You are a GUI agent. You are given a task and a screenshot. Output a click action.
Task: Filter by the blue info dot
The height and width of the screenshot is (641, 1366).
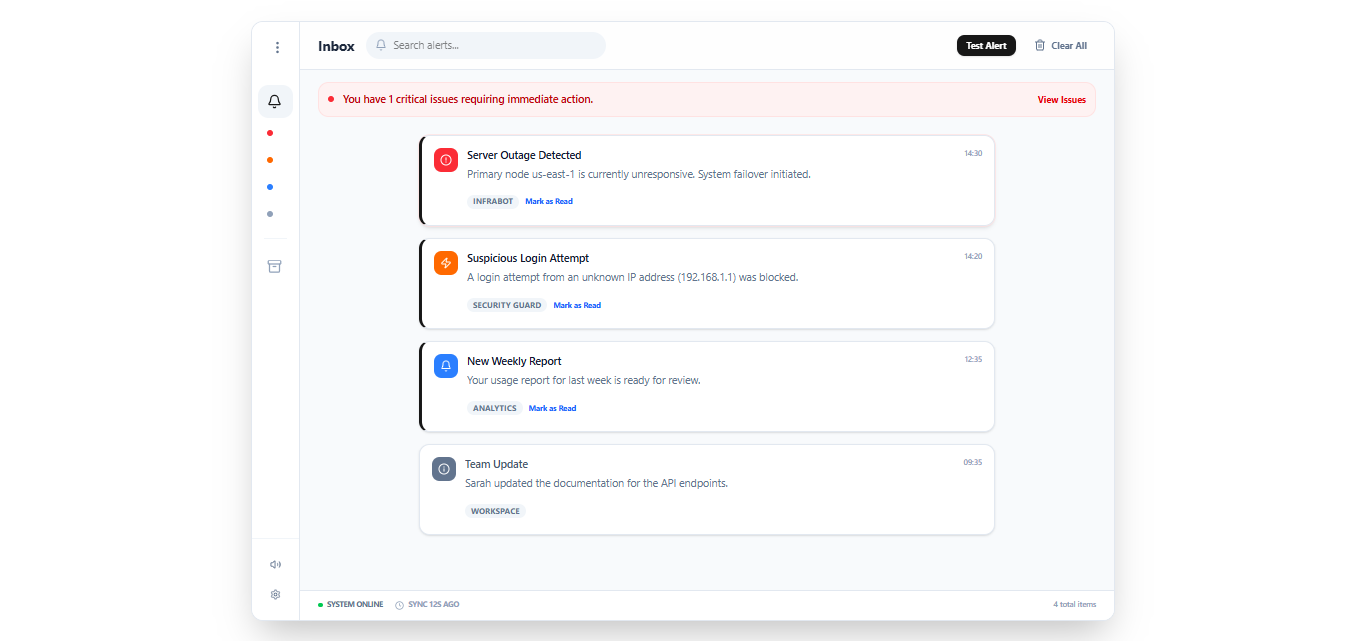pos(270,187)
